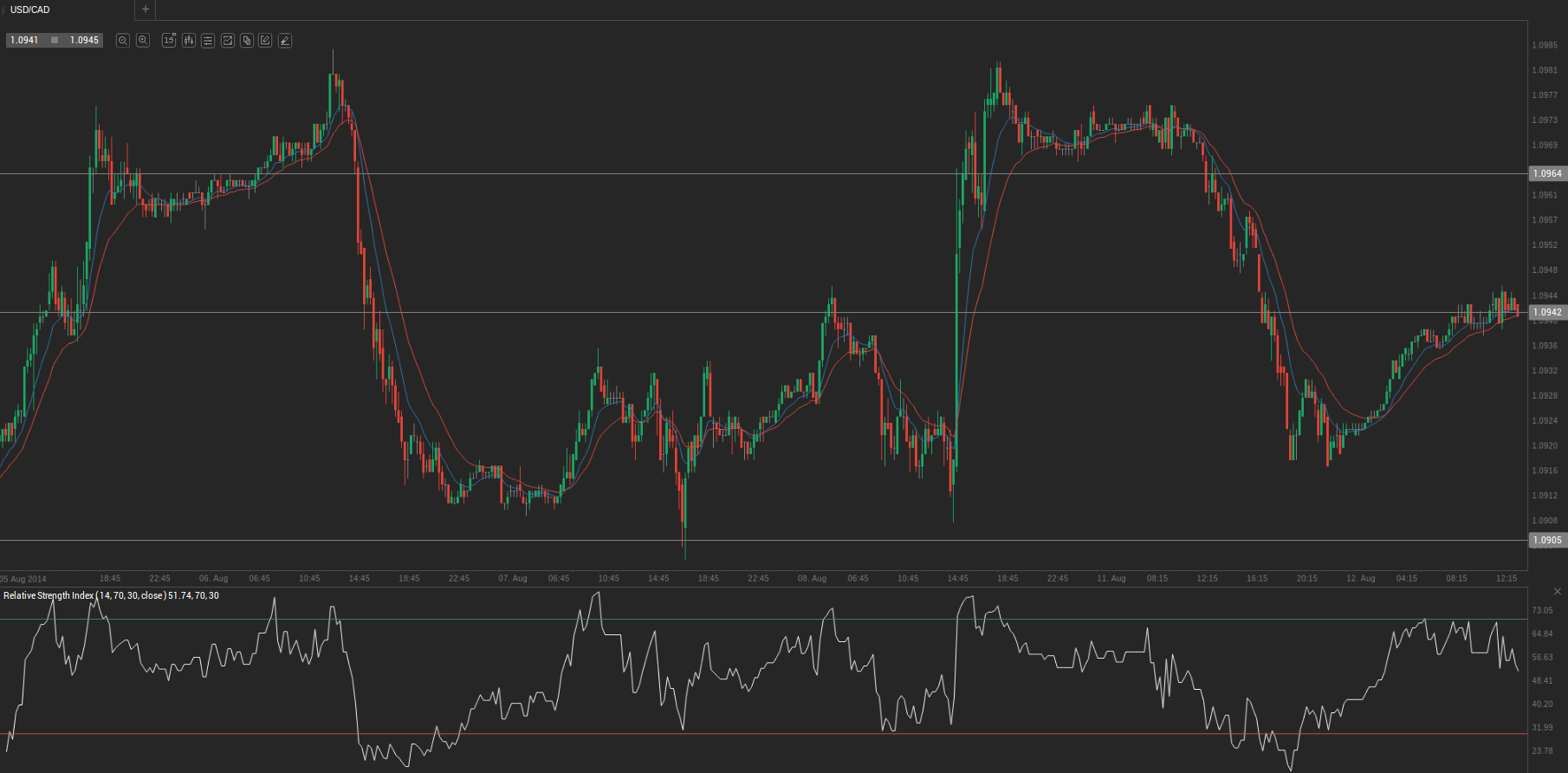The image size is (1568, 773).
Task: Click the "08. Aug" date label on time axis
Action: [x=813, y=579]
